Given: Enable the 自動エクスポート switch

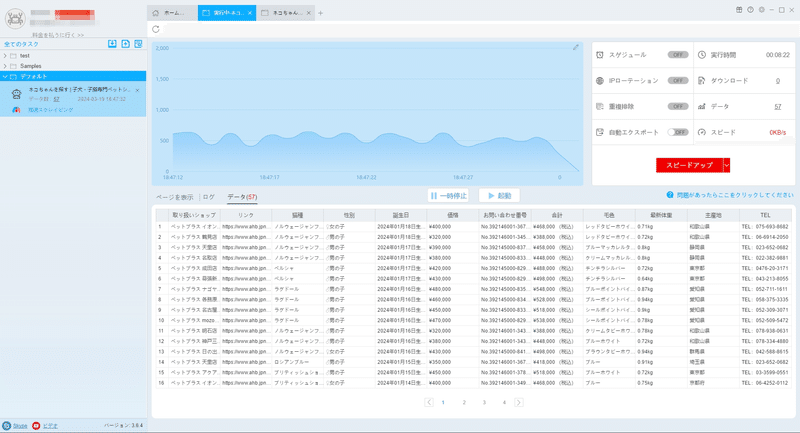Looking at the screenshot, I should pos(678,132).
